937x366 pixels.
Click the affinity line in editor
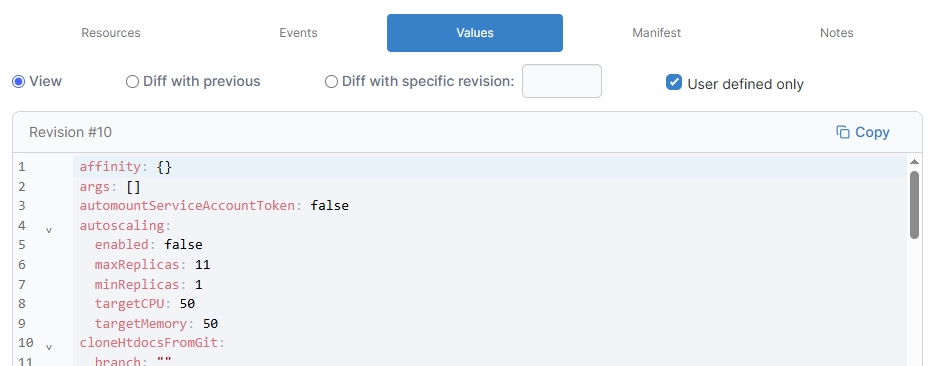pyautogui.click(x=490, y=167)
